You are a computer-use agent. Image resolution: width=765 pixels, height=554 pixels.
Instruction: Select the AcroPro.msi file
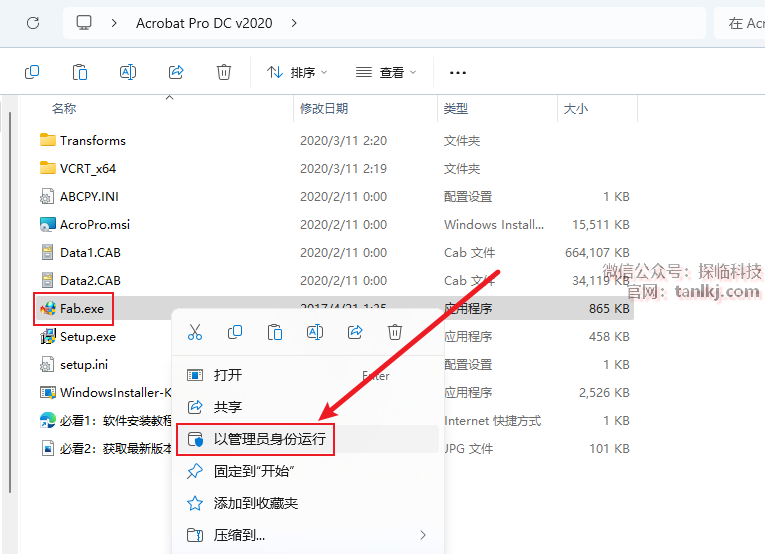[95, 225]
